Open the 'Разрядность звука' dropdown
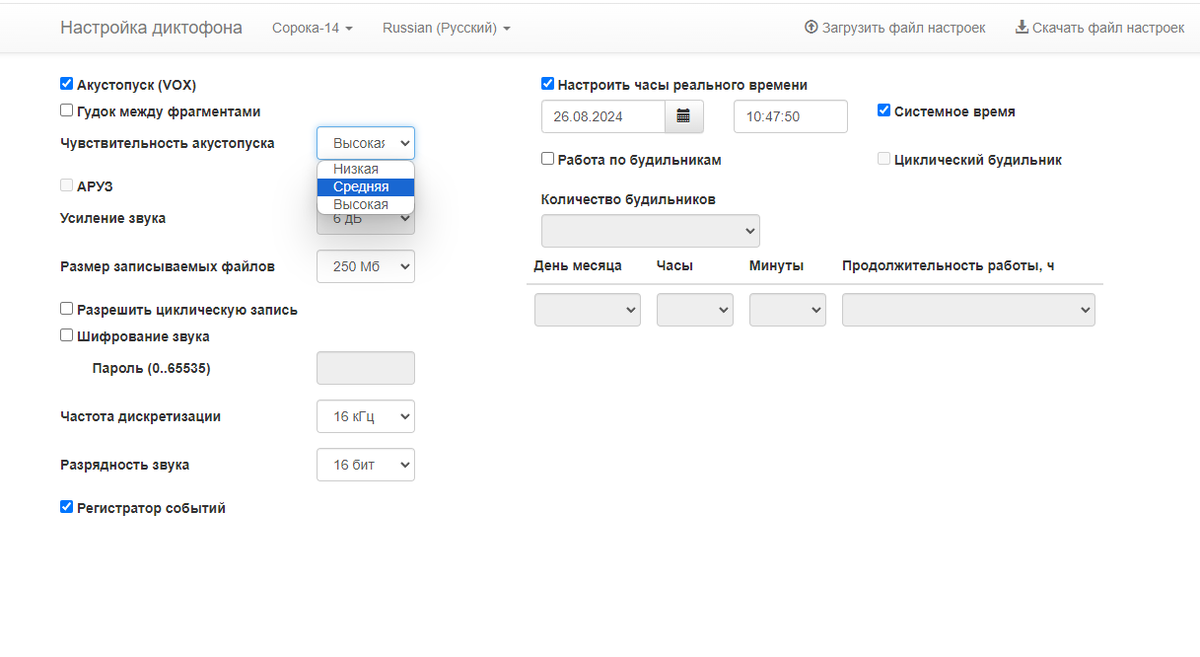Viewport: 1200px width, 657px height. [365, 464]
